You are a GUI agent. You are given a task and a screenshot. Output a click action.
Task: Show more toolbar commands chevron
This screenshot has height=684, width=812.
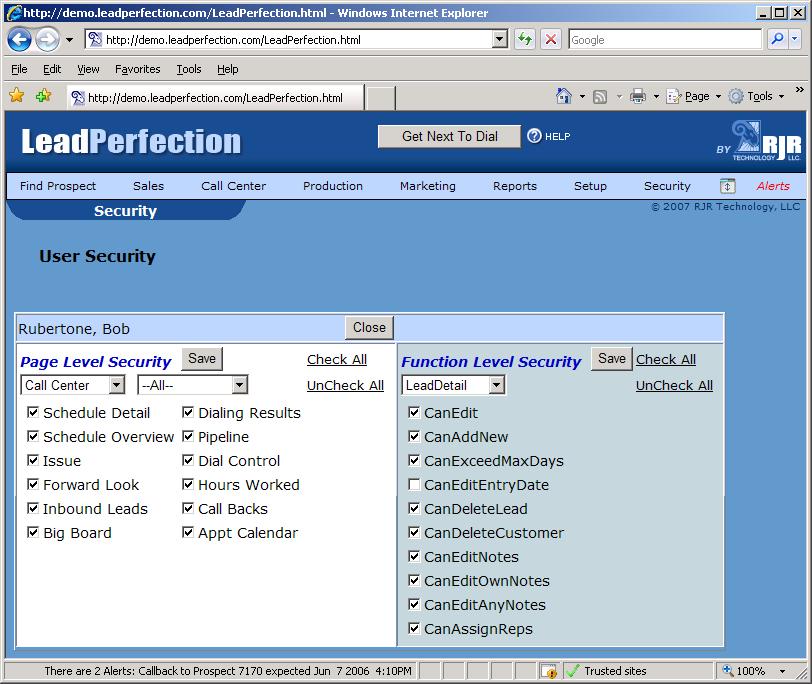point(800,90)
